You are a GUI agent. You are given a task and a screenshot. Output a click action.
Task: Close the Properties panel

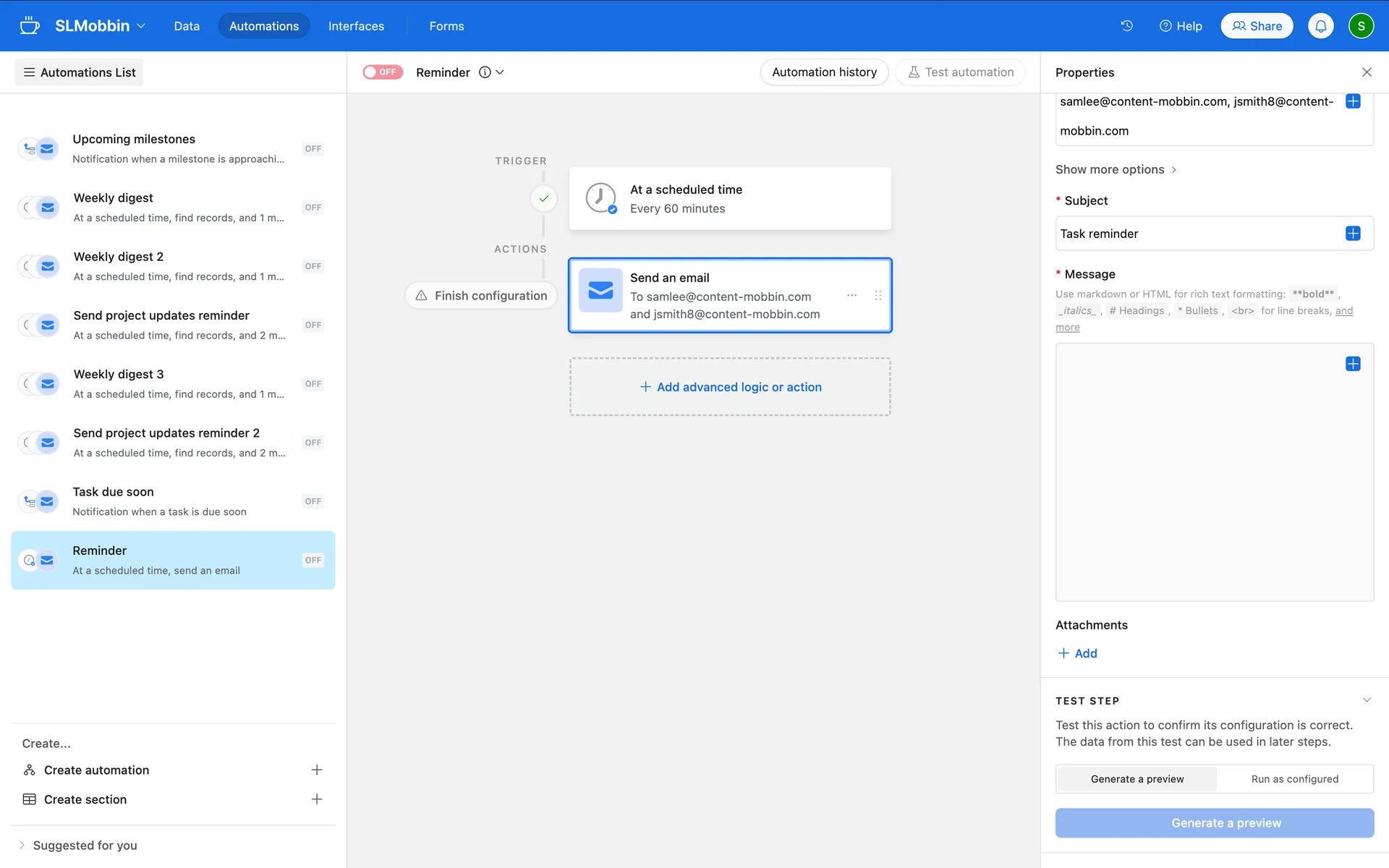click(x=1366, y=72)
